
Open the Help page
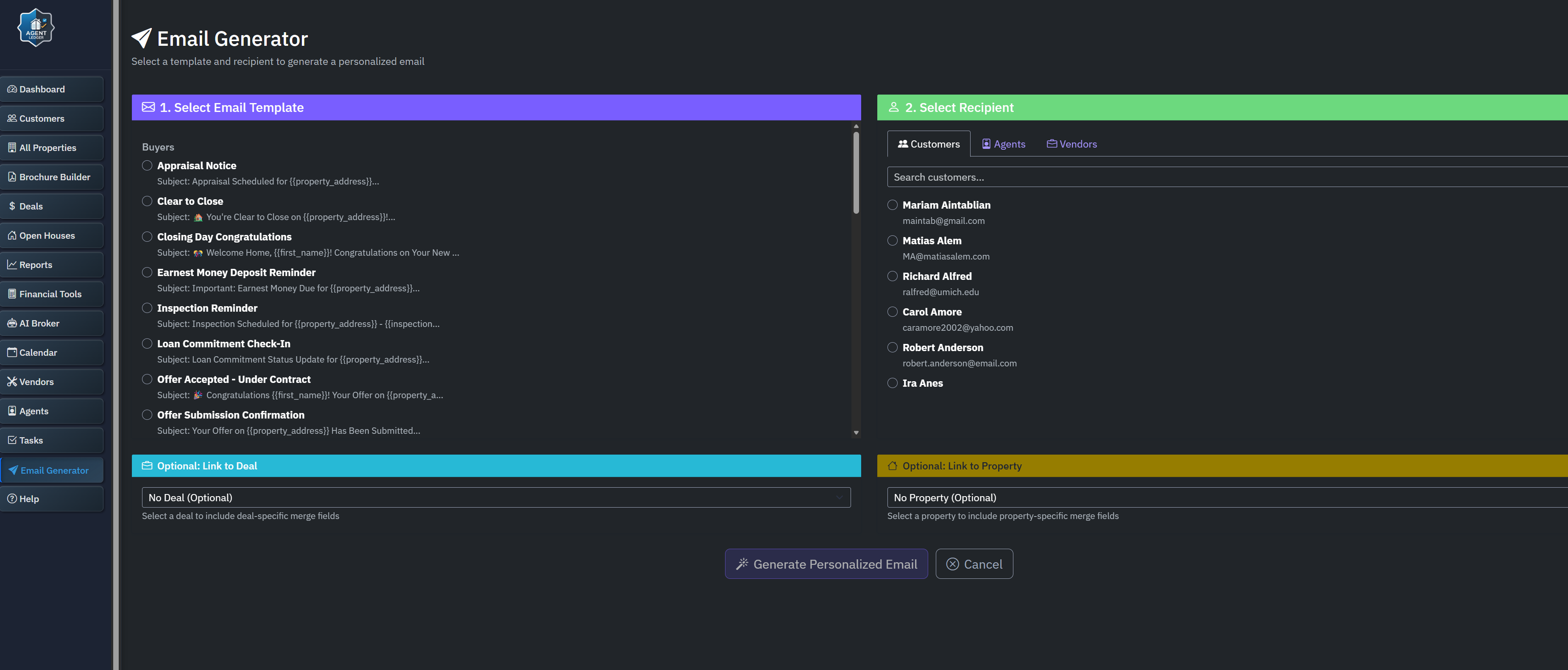coord(51,498)
